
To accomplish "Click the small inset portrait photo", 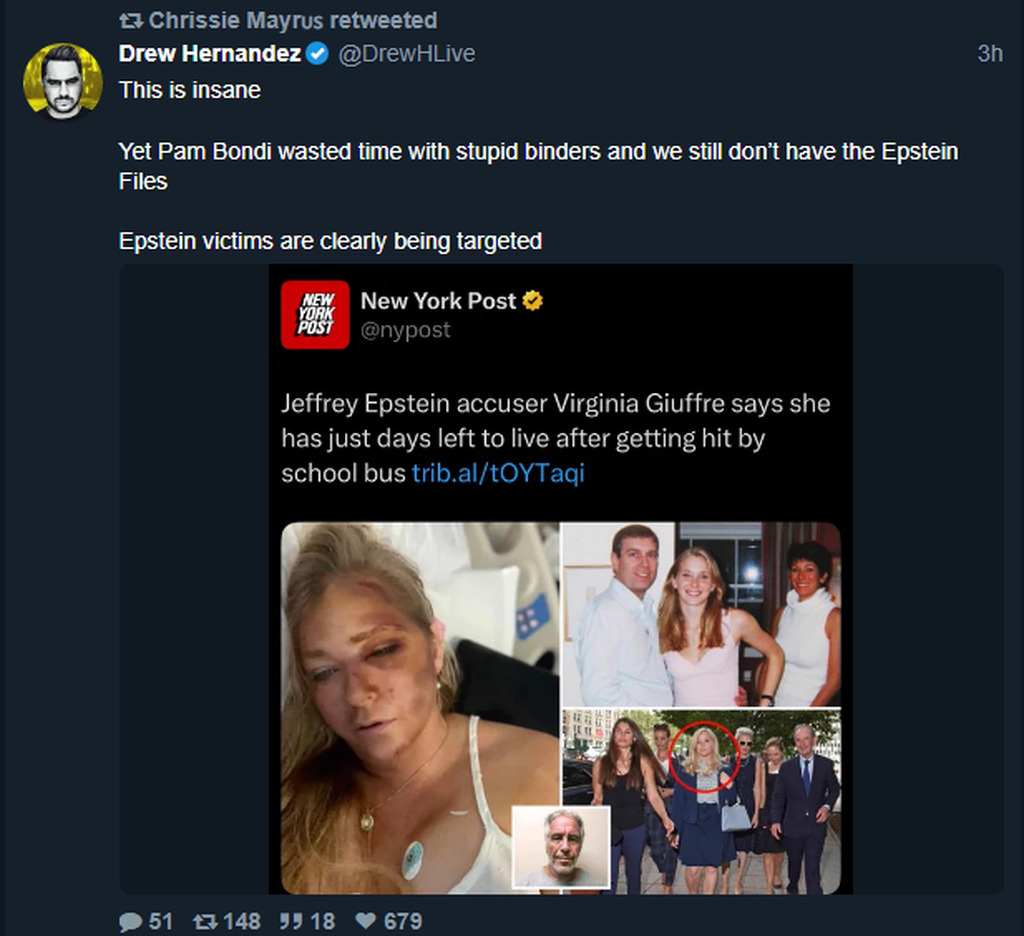I will coord(561,847).
